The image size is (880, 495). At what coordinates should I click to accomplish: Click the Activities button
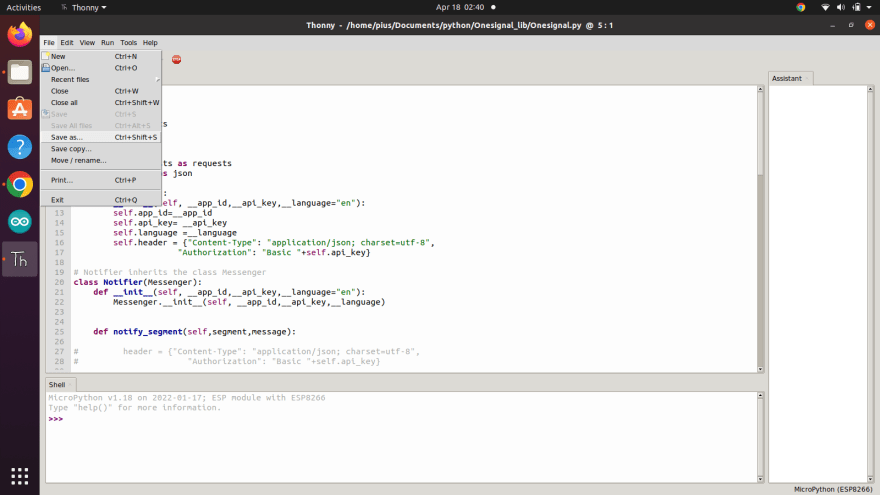pyautogui.click(x=24, y=7)
